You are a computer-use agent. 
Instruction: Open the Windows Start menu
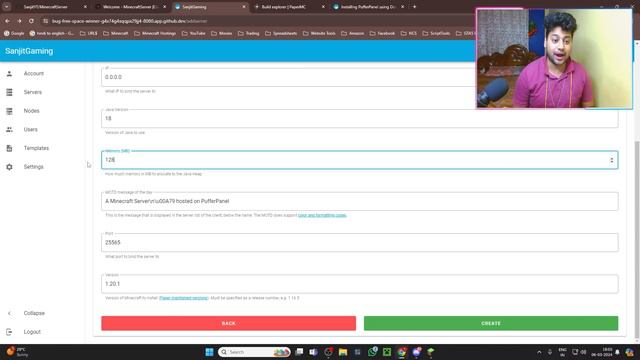pyautogui.click(x=209, y=352)
